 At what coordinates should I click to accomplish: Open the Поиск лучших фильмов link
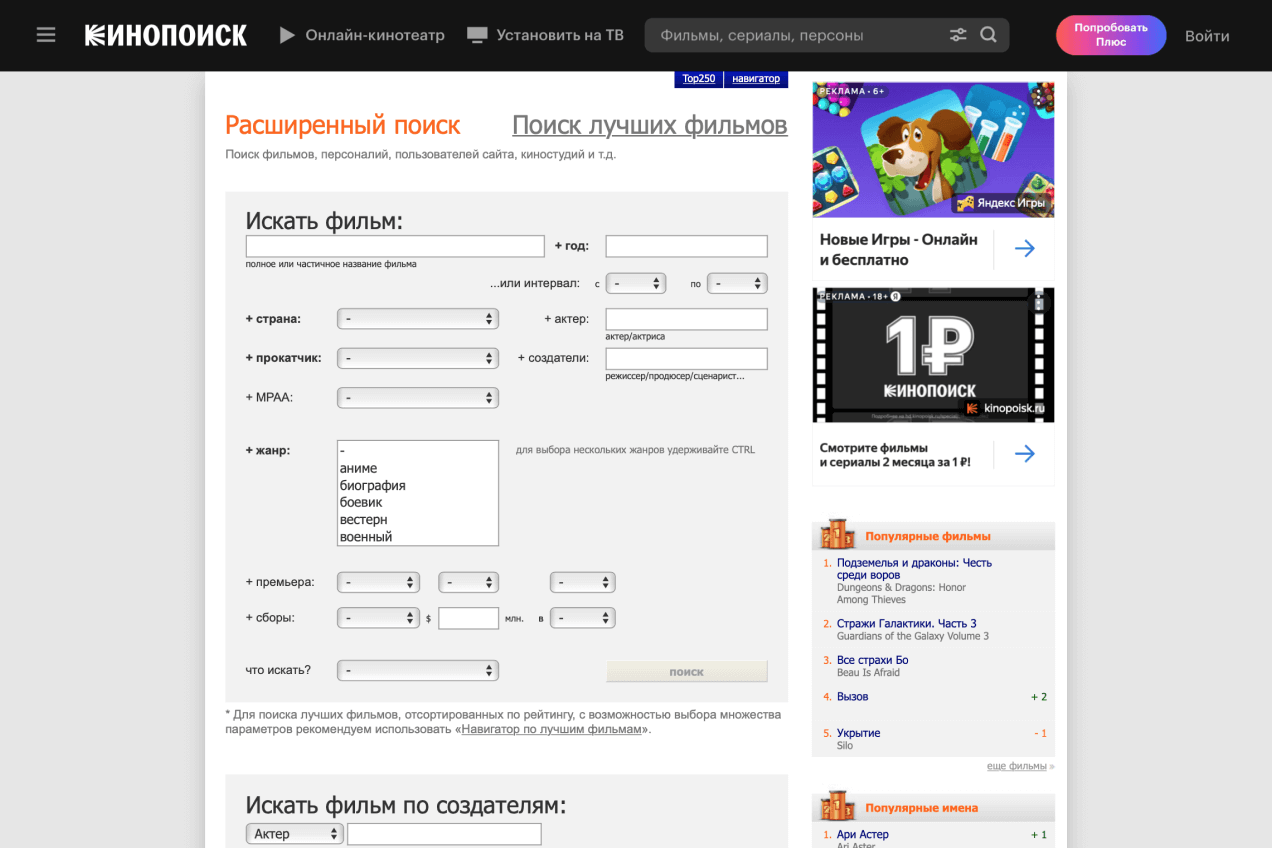pos(649,125)
